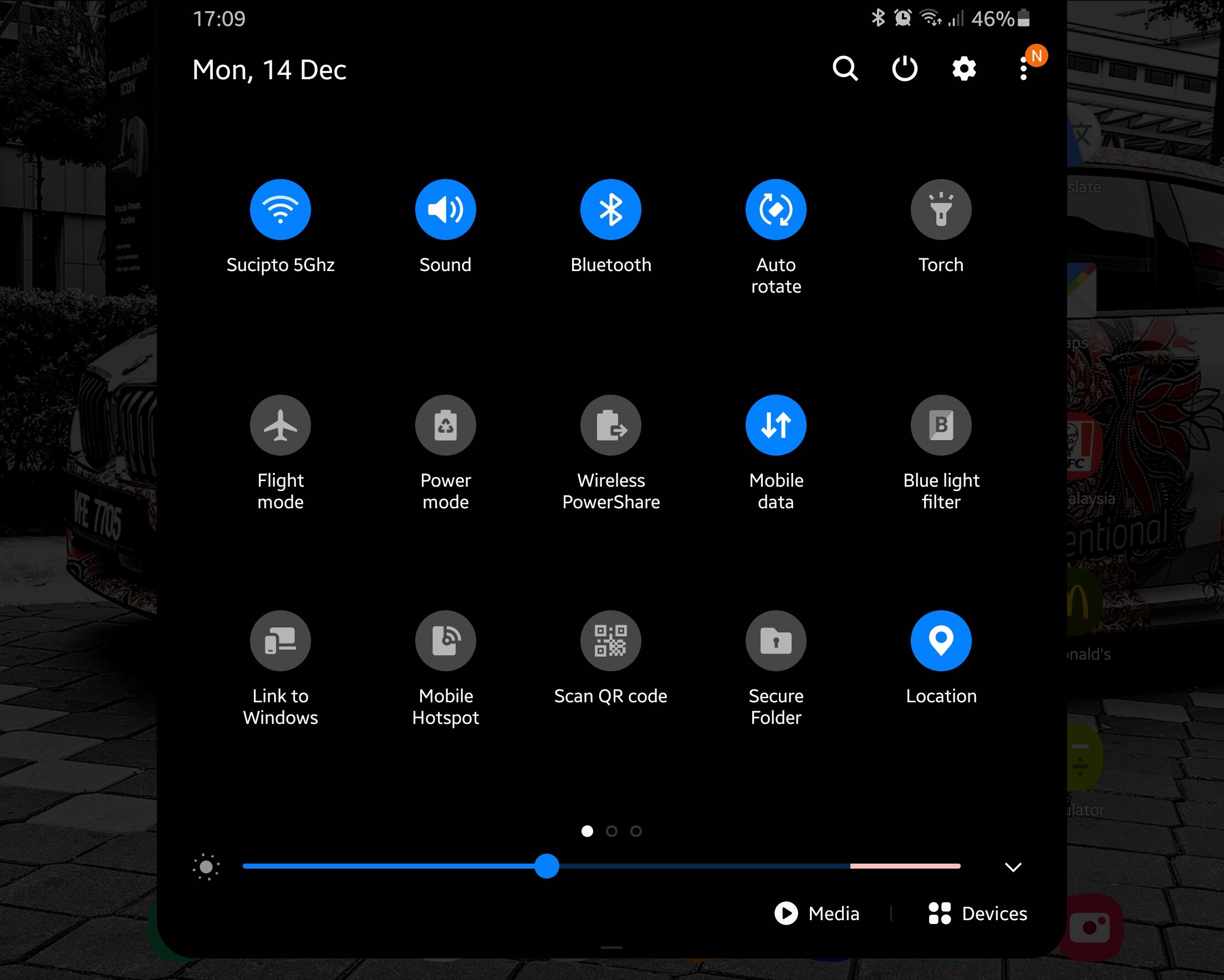Open Devices control panel
Viewport: 1224px width, 980px height.
[978, 913]
